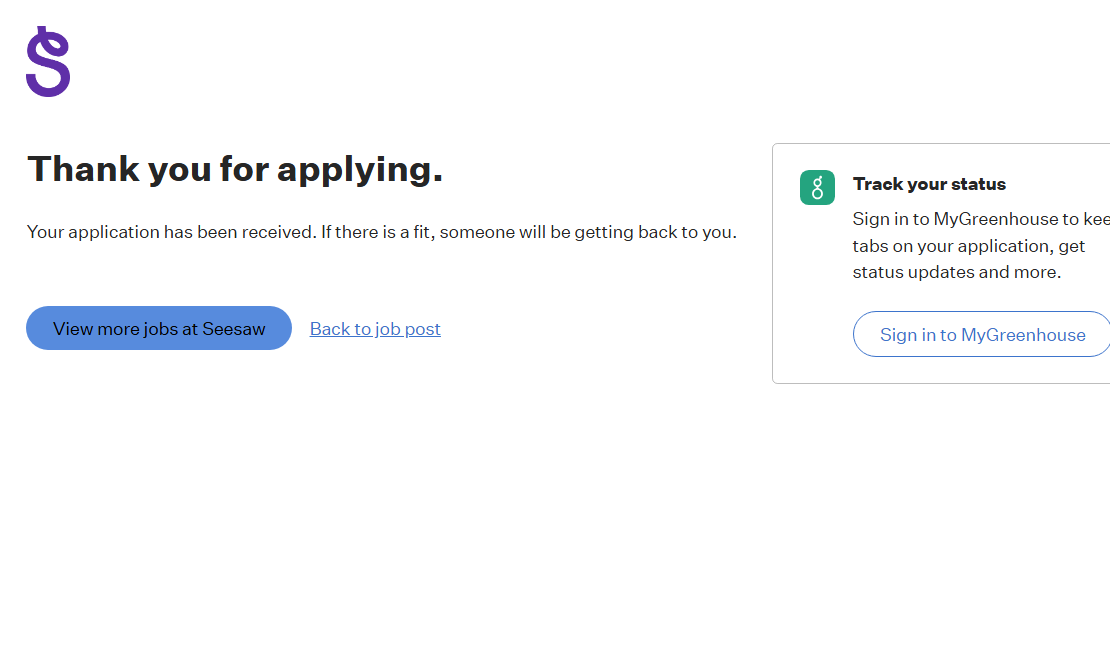Image resolution: width=1110 pixels, height=651 pixels.
Task: Click the "Thank you for applying." heading
Action: pos(235,169)
